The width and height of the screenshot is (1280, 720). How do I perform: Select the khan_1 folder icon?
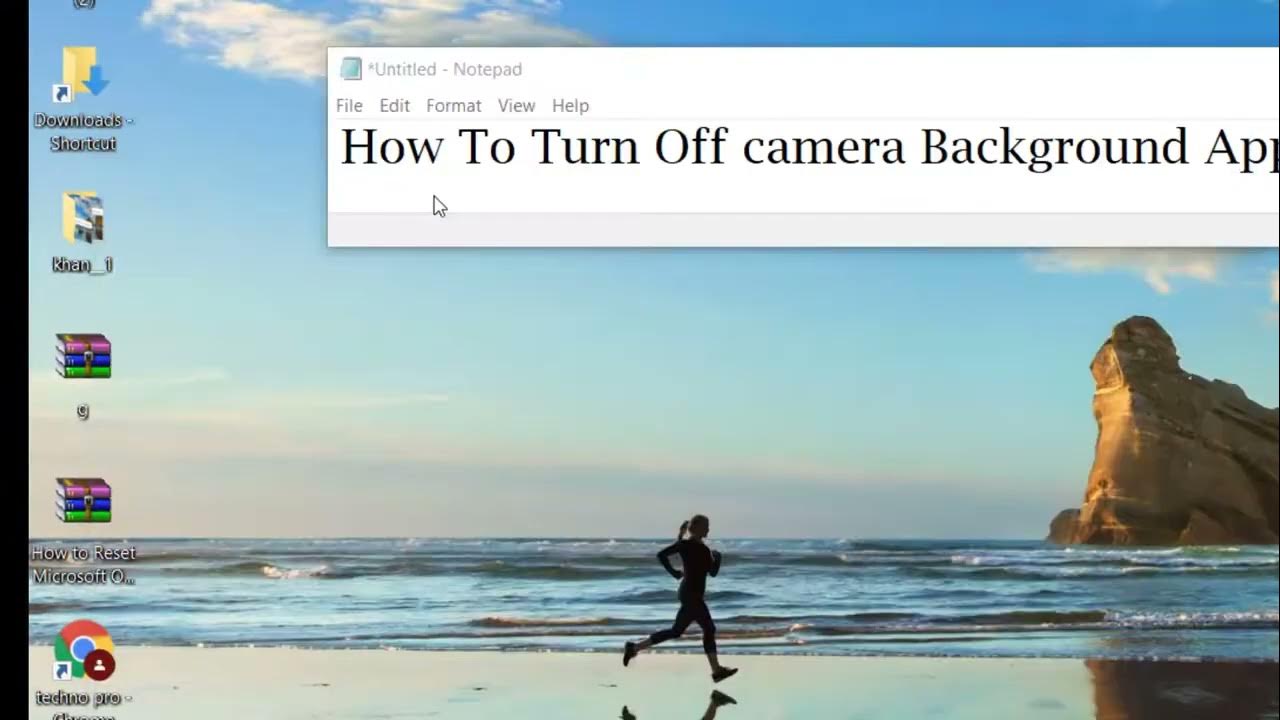(x=83, y=218)
